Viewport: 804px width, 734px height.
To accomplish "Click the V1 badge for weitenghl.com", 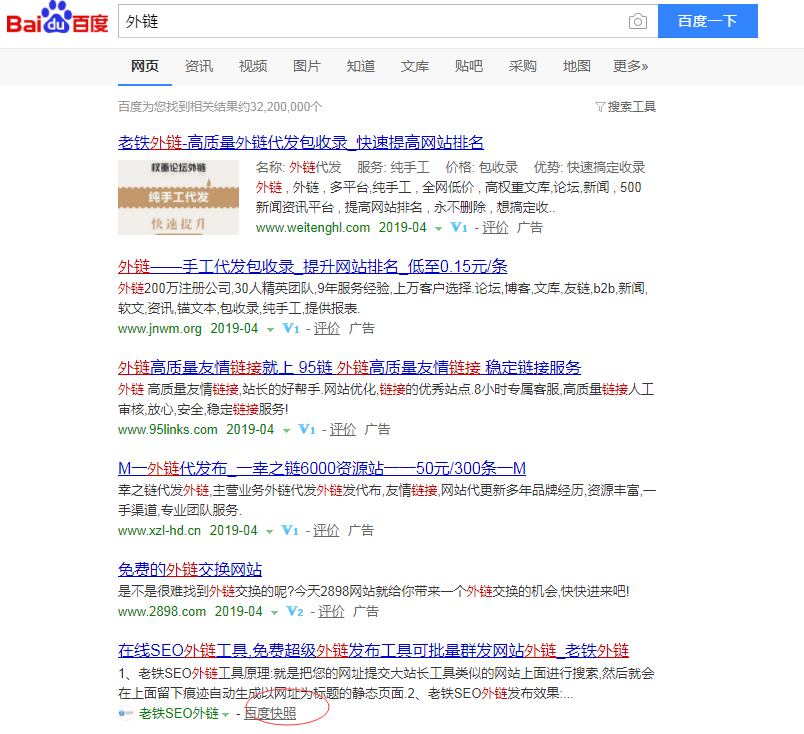I will coord(458,227).
